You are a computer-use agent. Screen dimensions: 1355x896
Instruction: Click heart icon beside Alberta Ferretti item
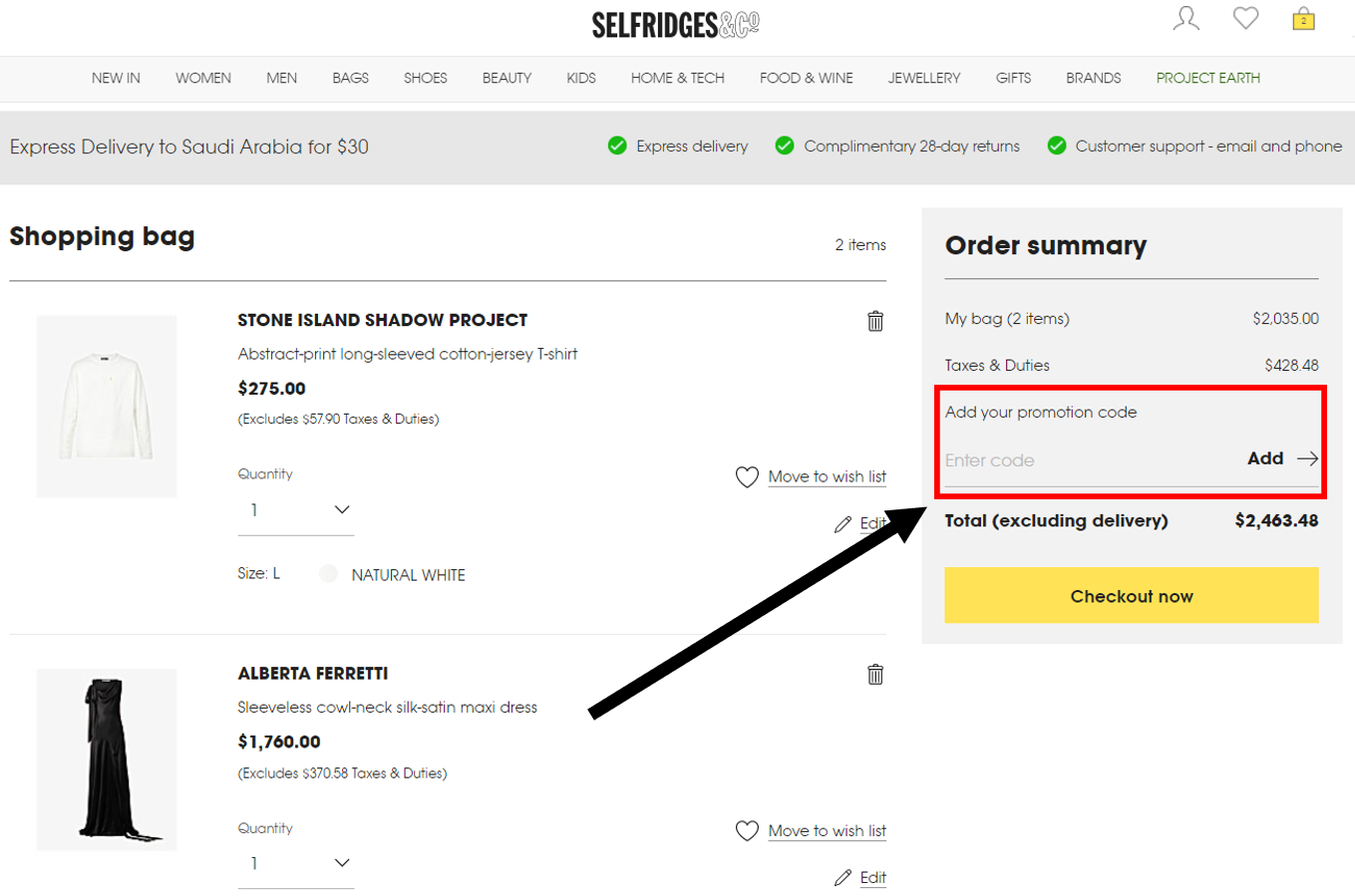pos(747,831)
